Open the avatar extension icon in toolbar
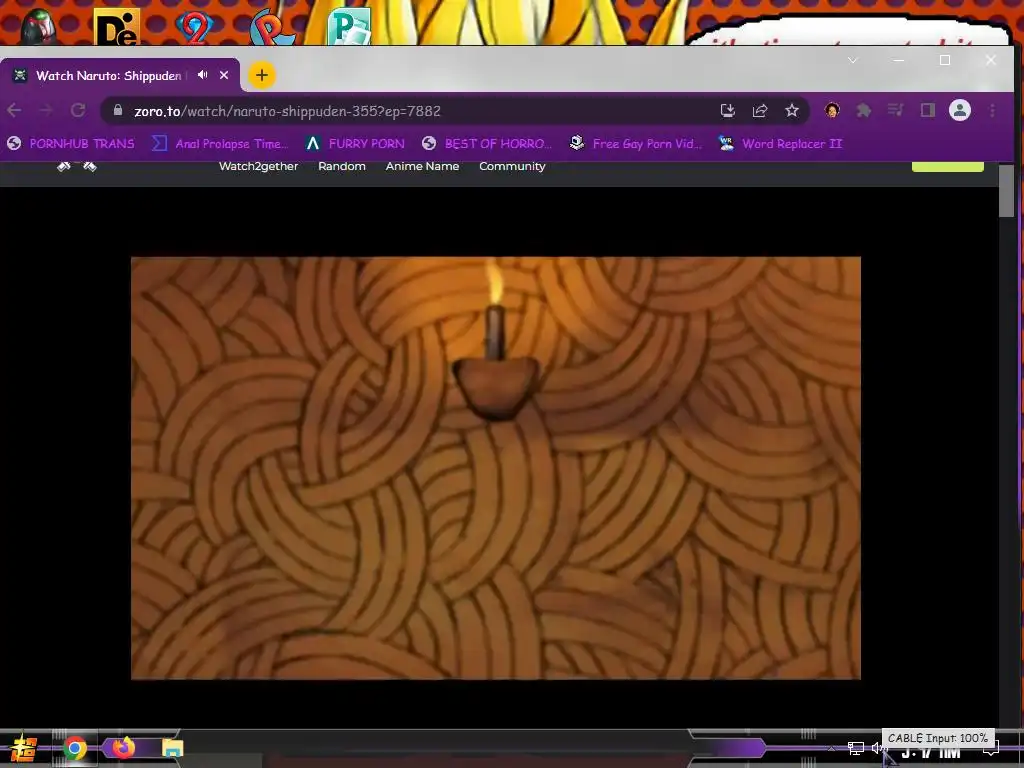Screen dimensions: 1024x768 [831, 110]
